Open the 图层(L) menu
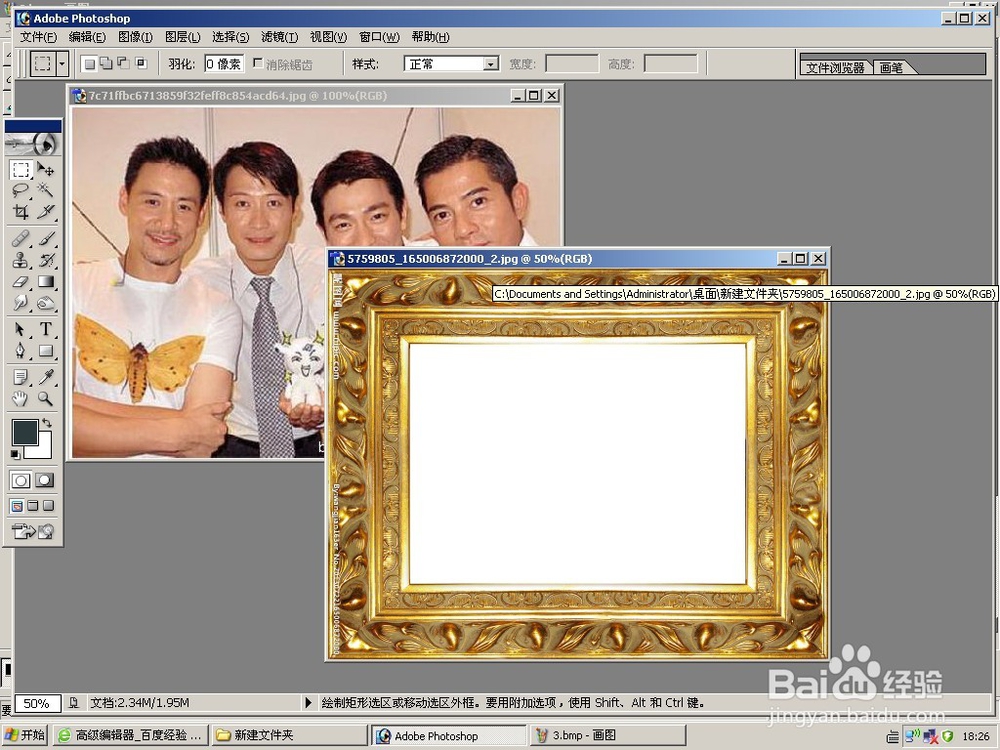Viewport: 1000px width, 750px height. tap(182, 37)
